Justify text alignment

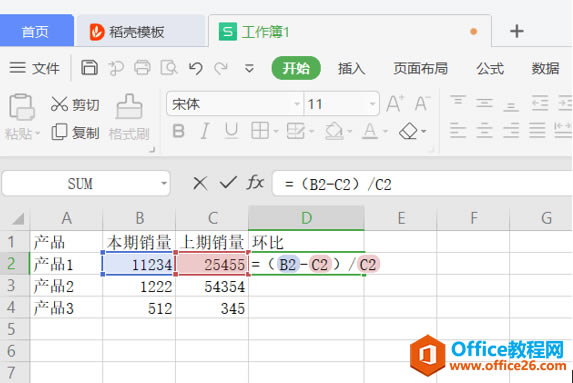pyautogui.click(x=537, y=130)
